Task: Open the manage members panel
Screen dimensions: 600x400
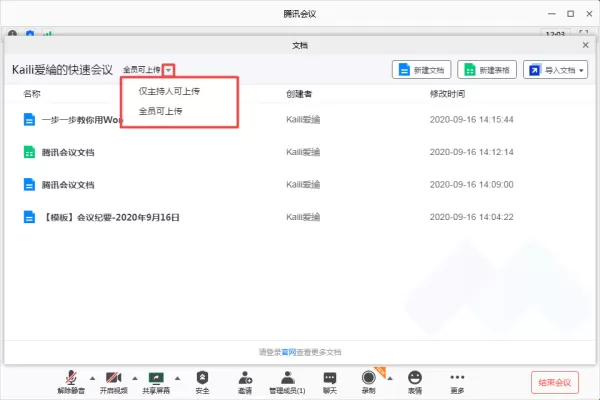Action: (287, 382)
